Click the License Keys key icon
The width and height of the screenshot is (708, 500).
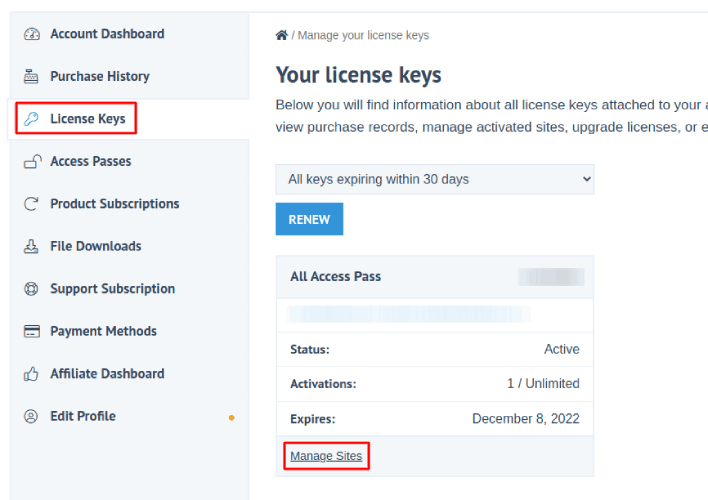tap(31, 119)
